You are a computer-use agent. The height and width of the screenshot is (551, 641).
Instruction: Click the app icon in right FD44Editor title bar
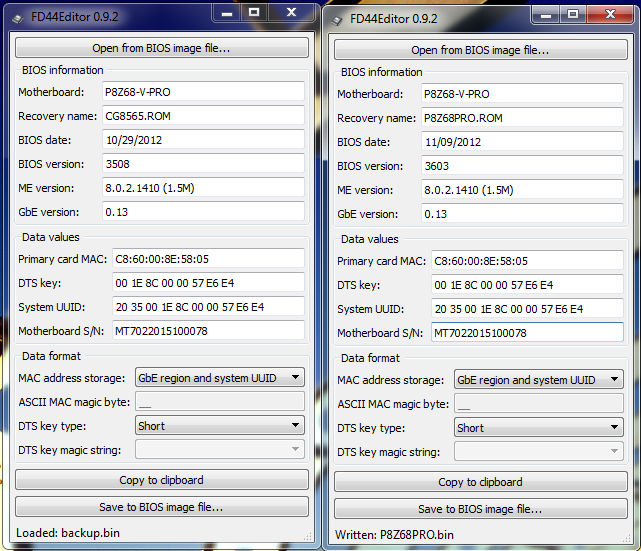click(x=336, y=20)
